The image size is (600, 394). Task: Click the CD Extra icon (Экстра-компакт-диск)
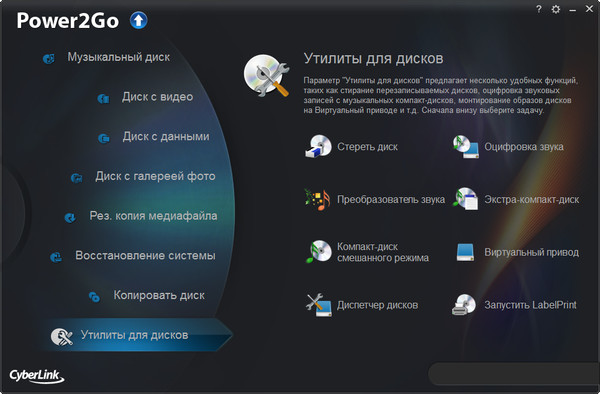pyautogui.click(x=465, y=199)
